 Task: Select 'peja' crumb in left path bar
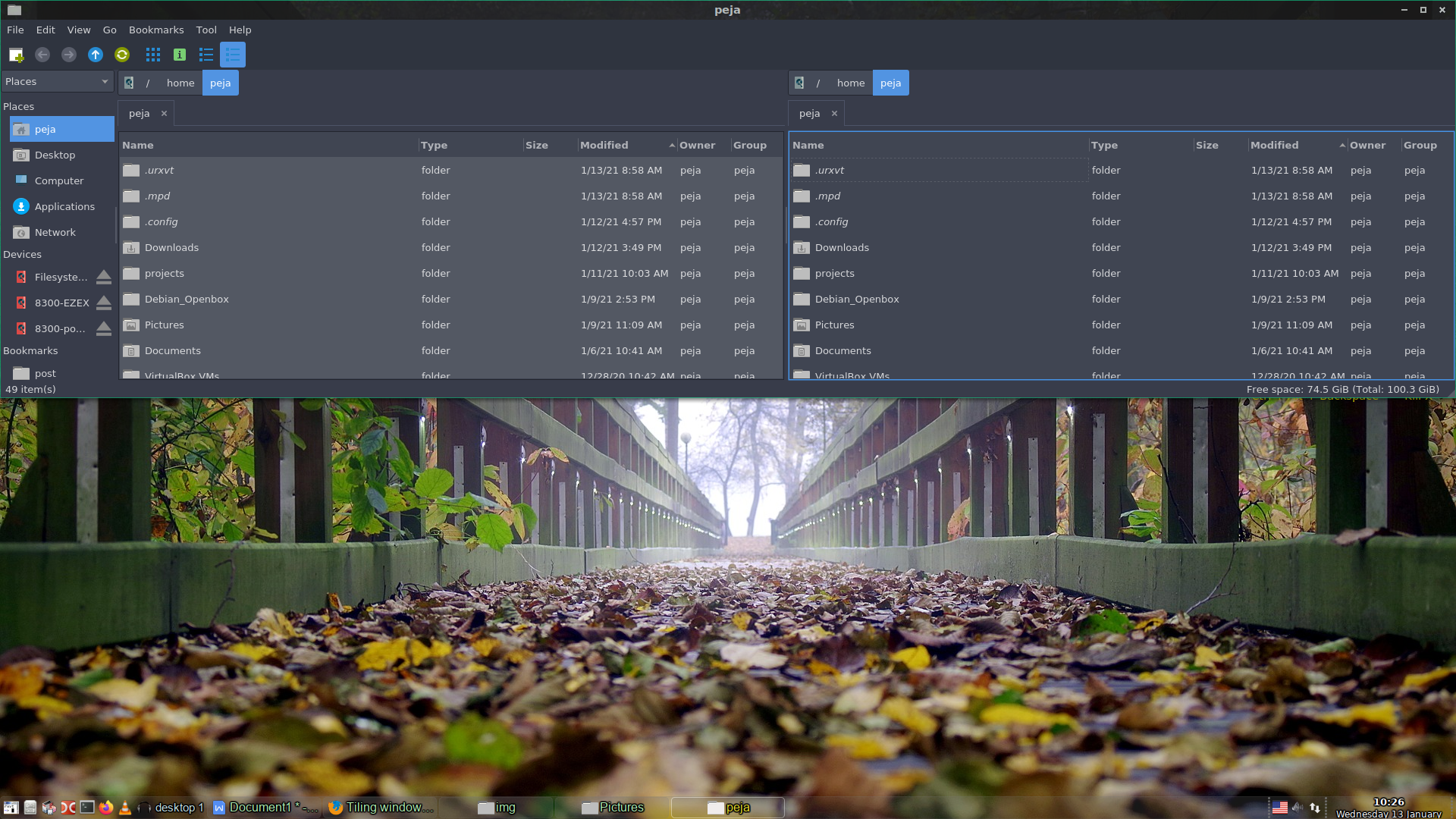tap(221, 83)
